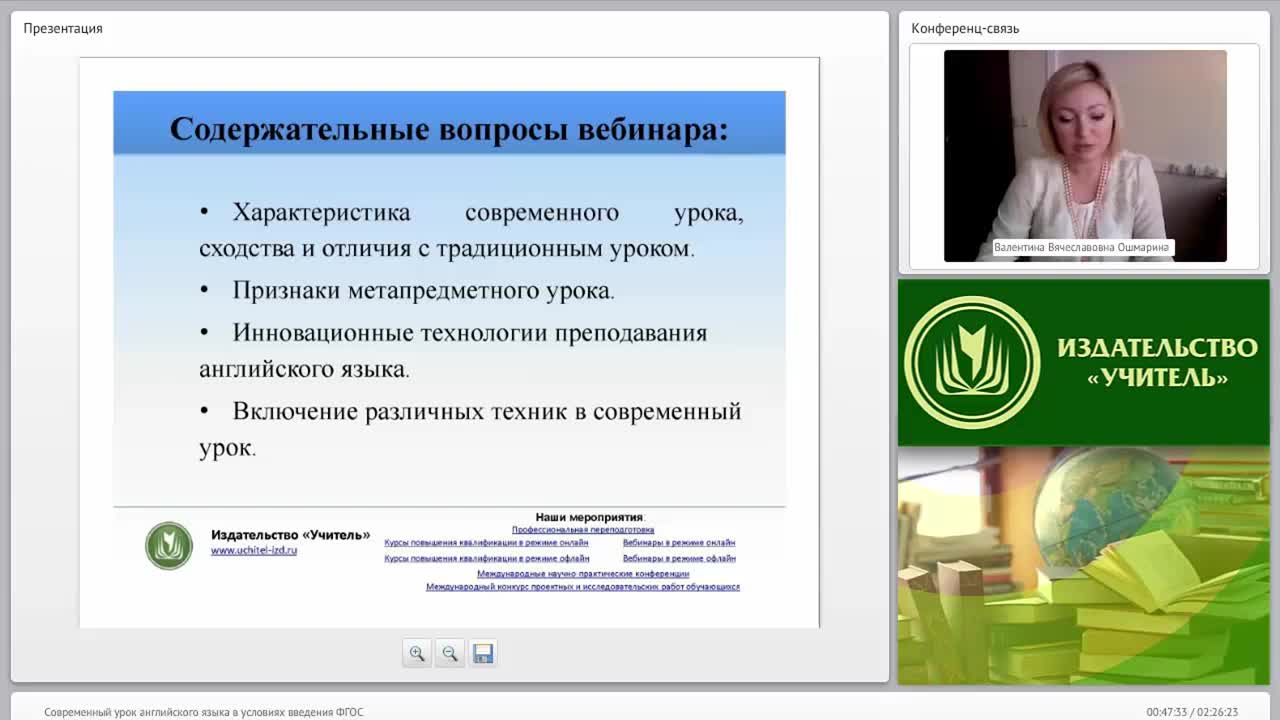The width and height of the screenshot is (1280, 720).
Task: Click bullet Инновационные технологии преподавания
Action: pyautogui.click(x=454, y=350)
